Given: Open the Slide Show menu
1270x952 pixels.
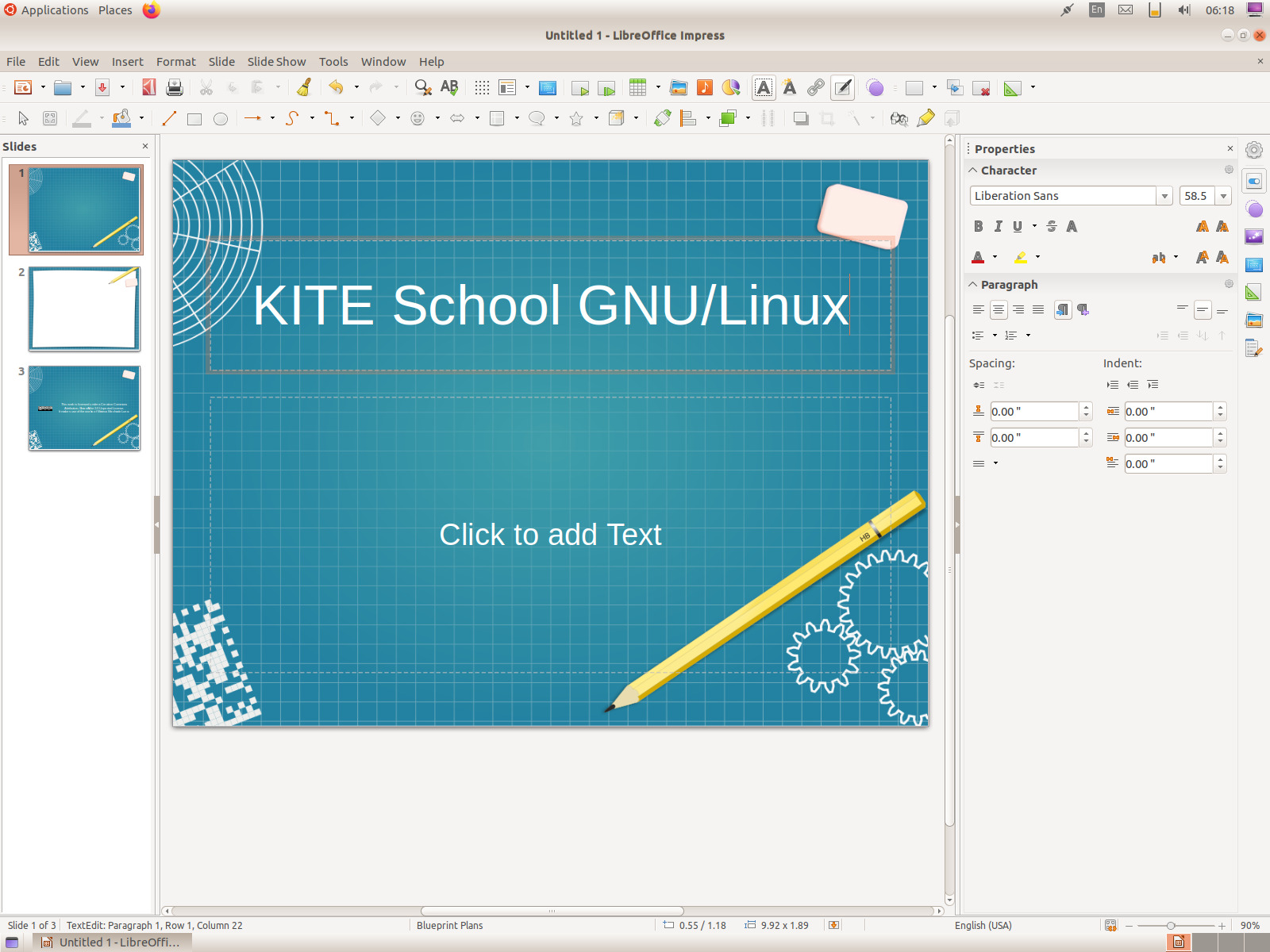Looking at the screenshot, I should (276, 61).
